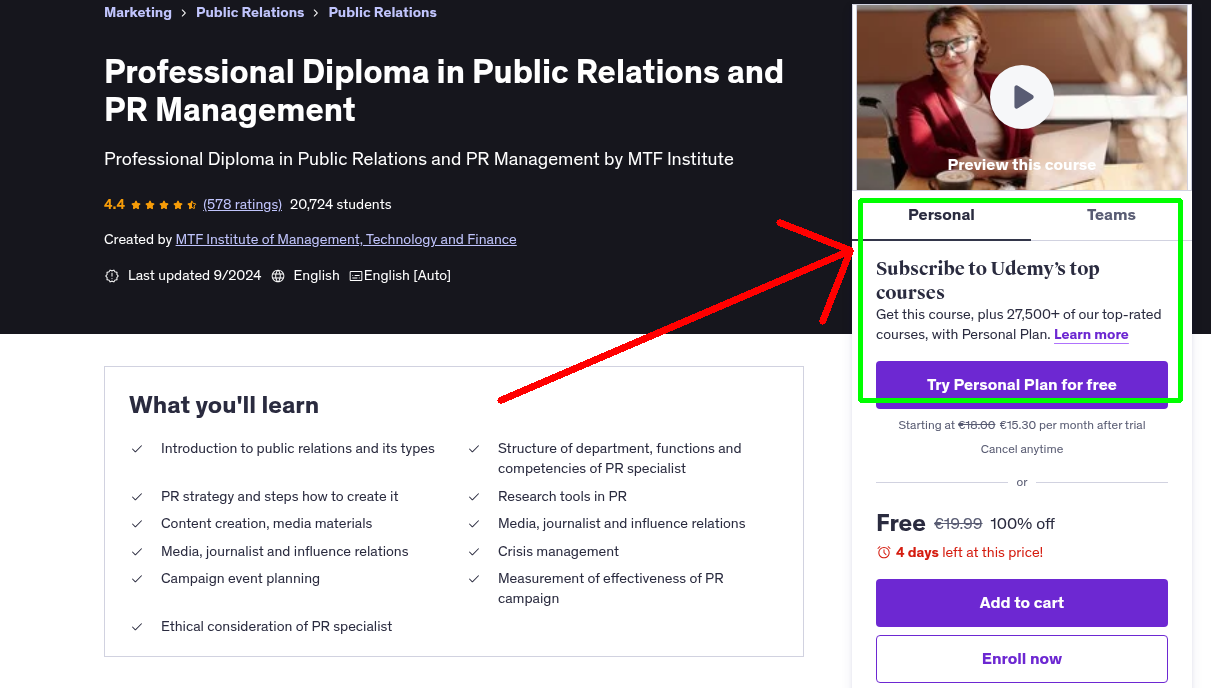Screen dimensions: 1211x688
Task: Click 'PR strategy and steps how to create it'
Action: click(280, 497)
